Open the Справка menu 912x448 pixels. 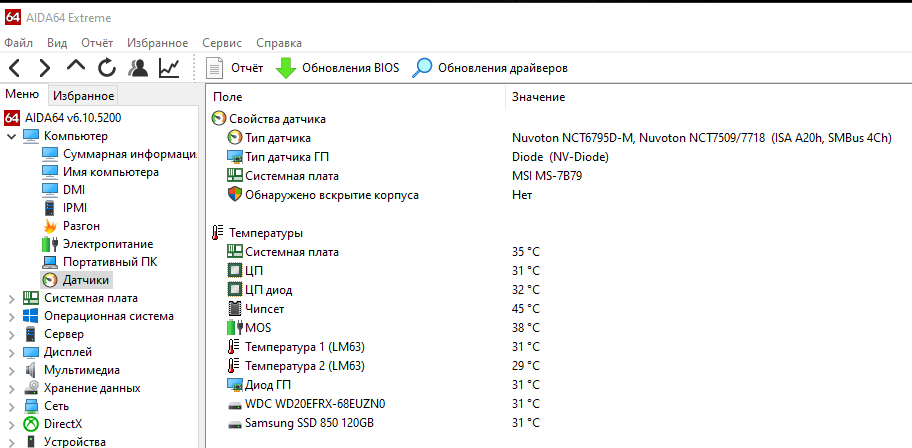[x=279, y=43]
